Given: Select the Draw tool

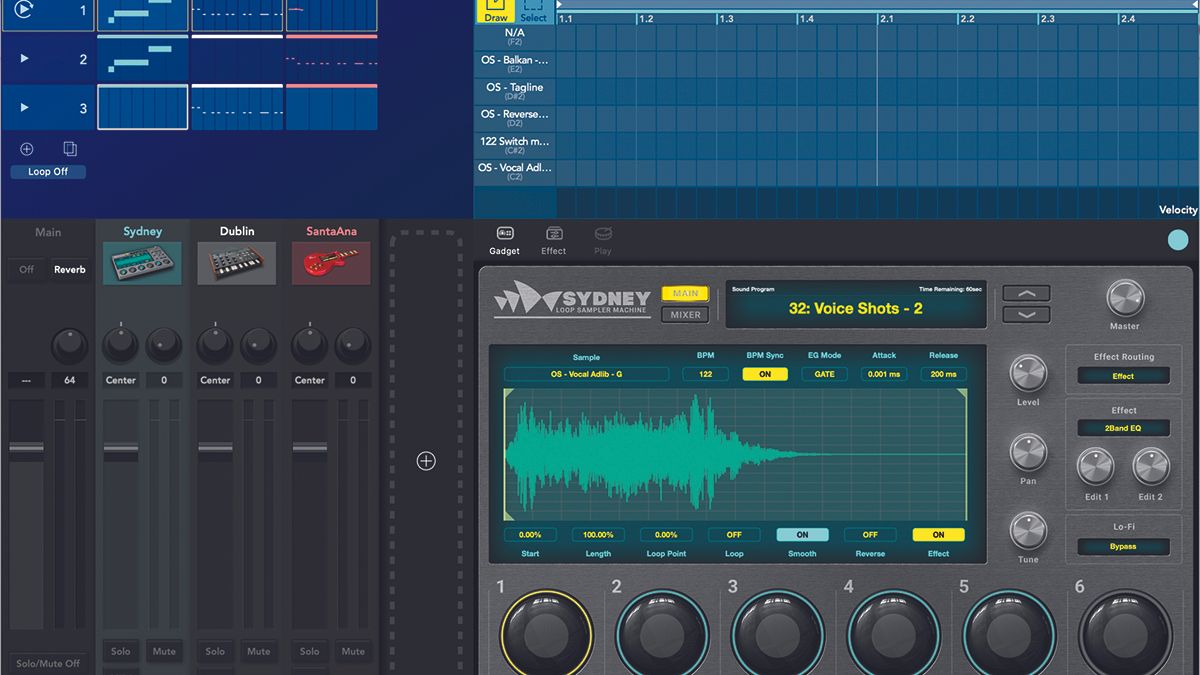Looking at the screenshot, I should (x=494, y=11).
